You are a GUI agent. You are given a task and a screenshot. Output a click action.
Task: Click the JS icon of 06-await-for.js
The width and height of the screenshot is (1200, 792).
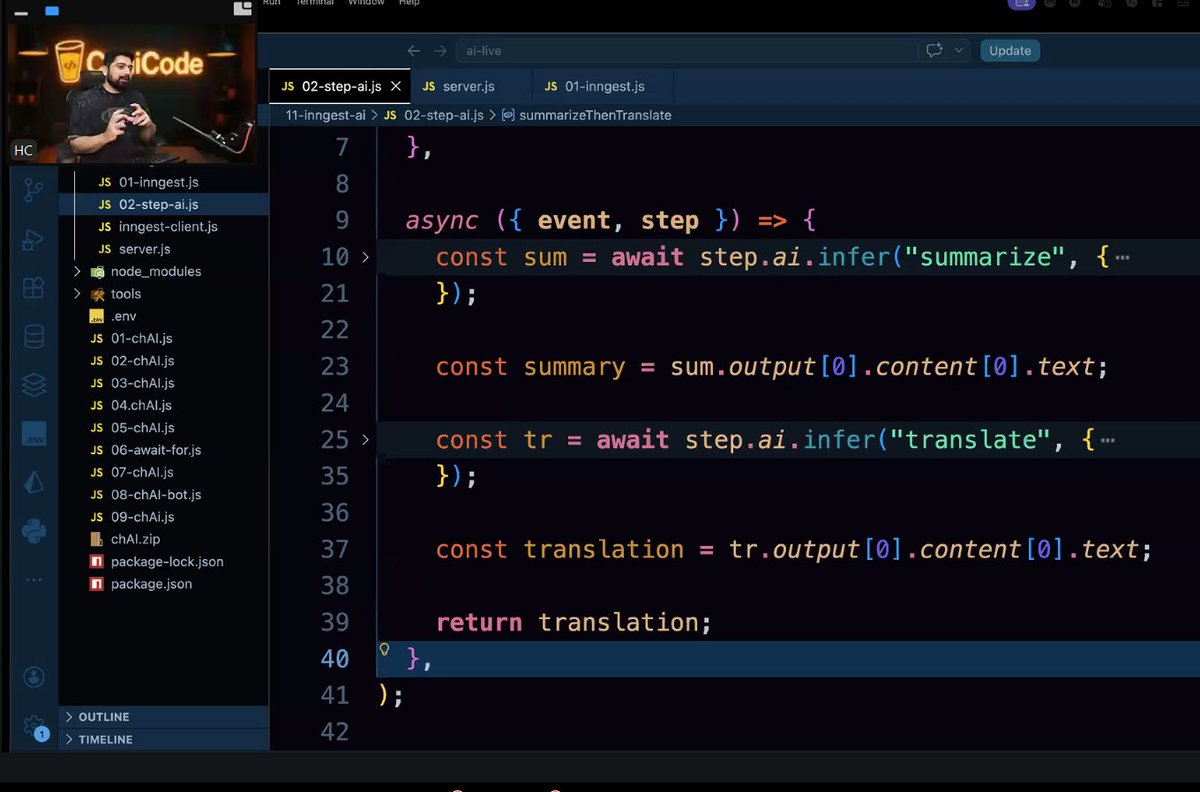click(97, 450)
